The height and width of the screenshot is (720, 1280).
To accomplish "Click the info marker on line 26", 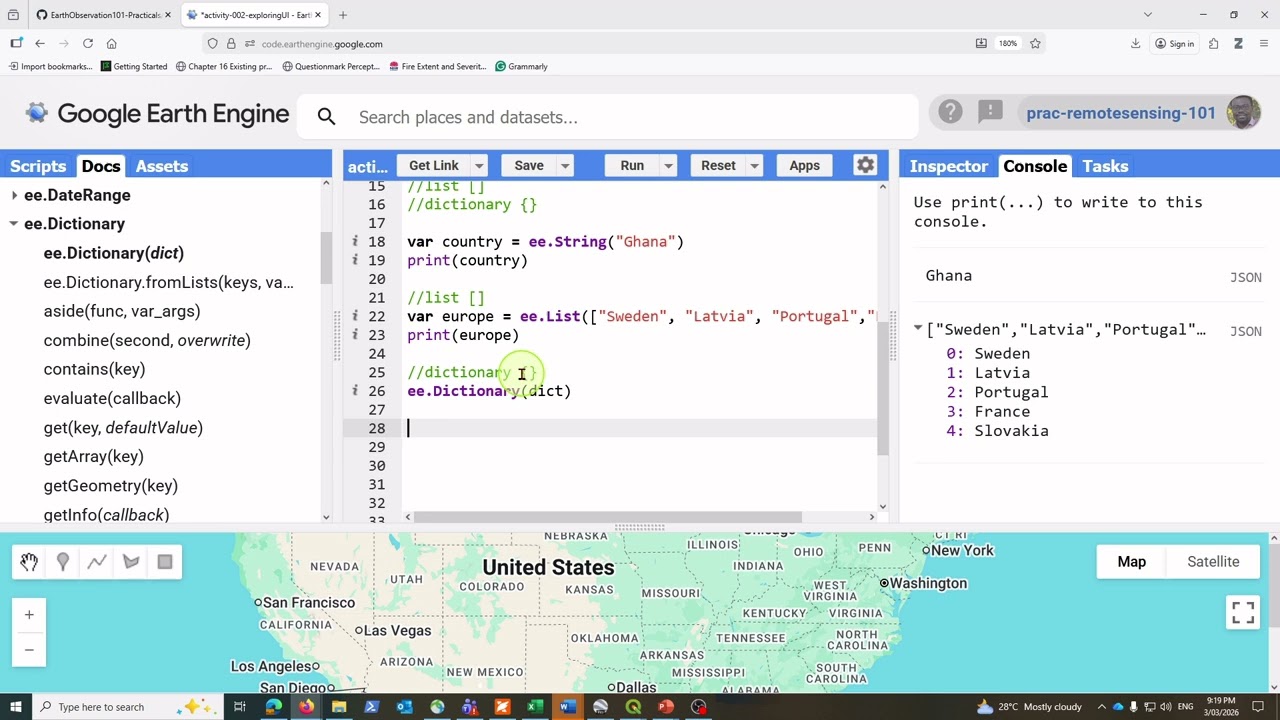I will pyautogui.click(x=355, y=391).
